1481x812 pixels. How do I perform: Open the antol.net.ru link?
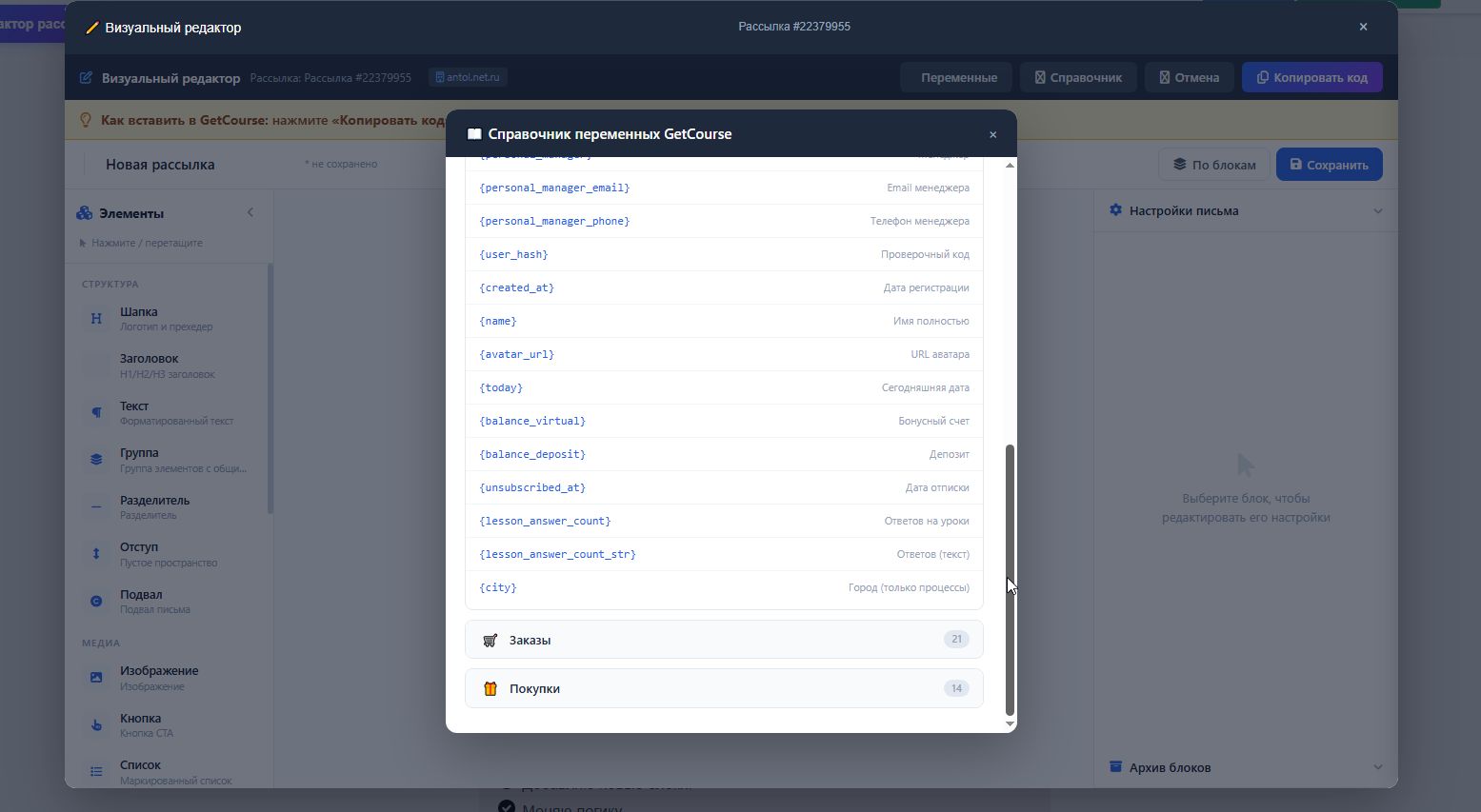(x=468, y=77)
